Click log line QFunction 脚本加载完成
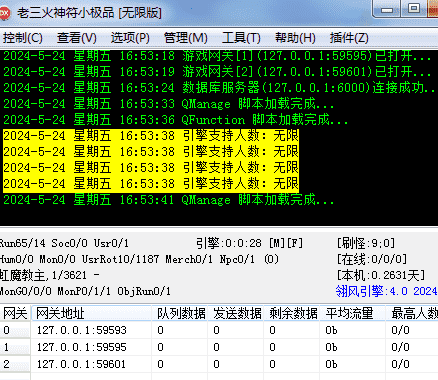The width and height of the screenshot is (438, 380). tap(176, 120)
